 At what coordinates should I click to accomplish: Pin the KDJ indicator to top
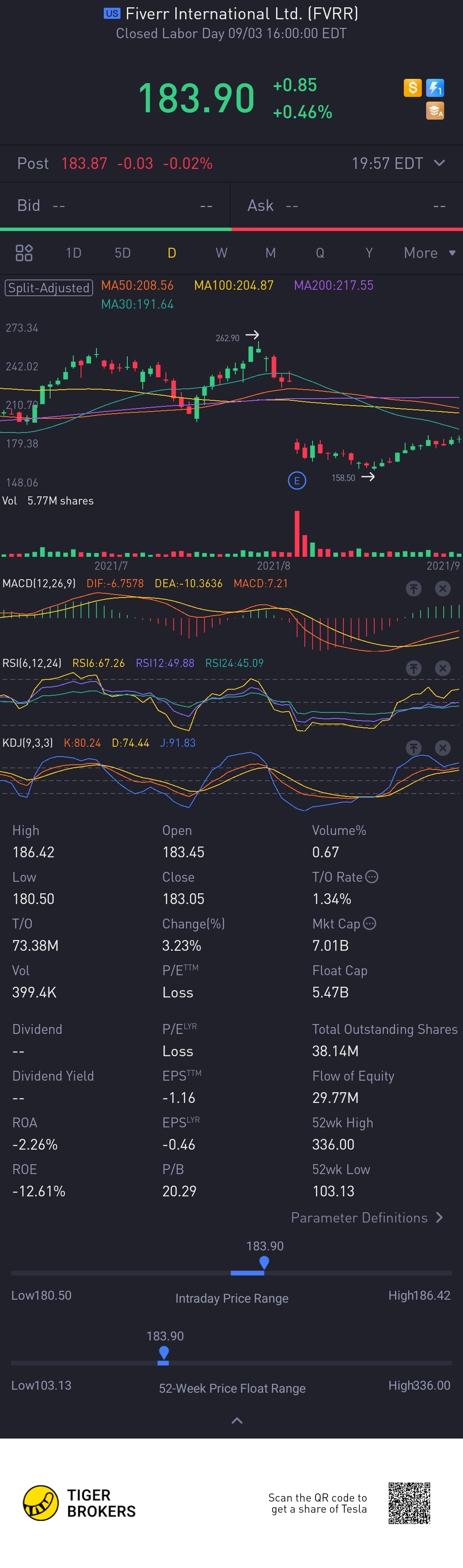coord(414,748)
